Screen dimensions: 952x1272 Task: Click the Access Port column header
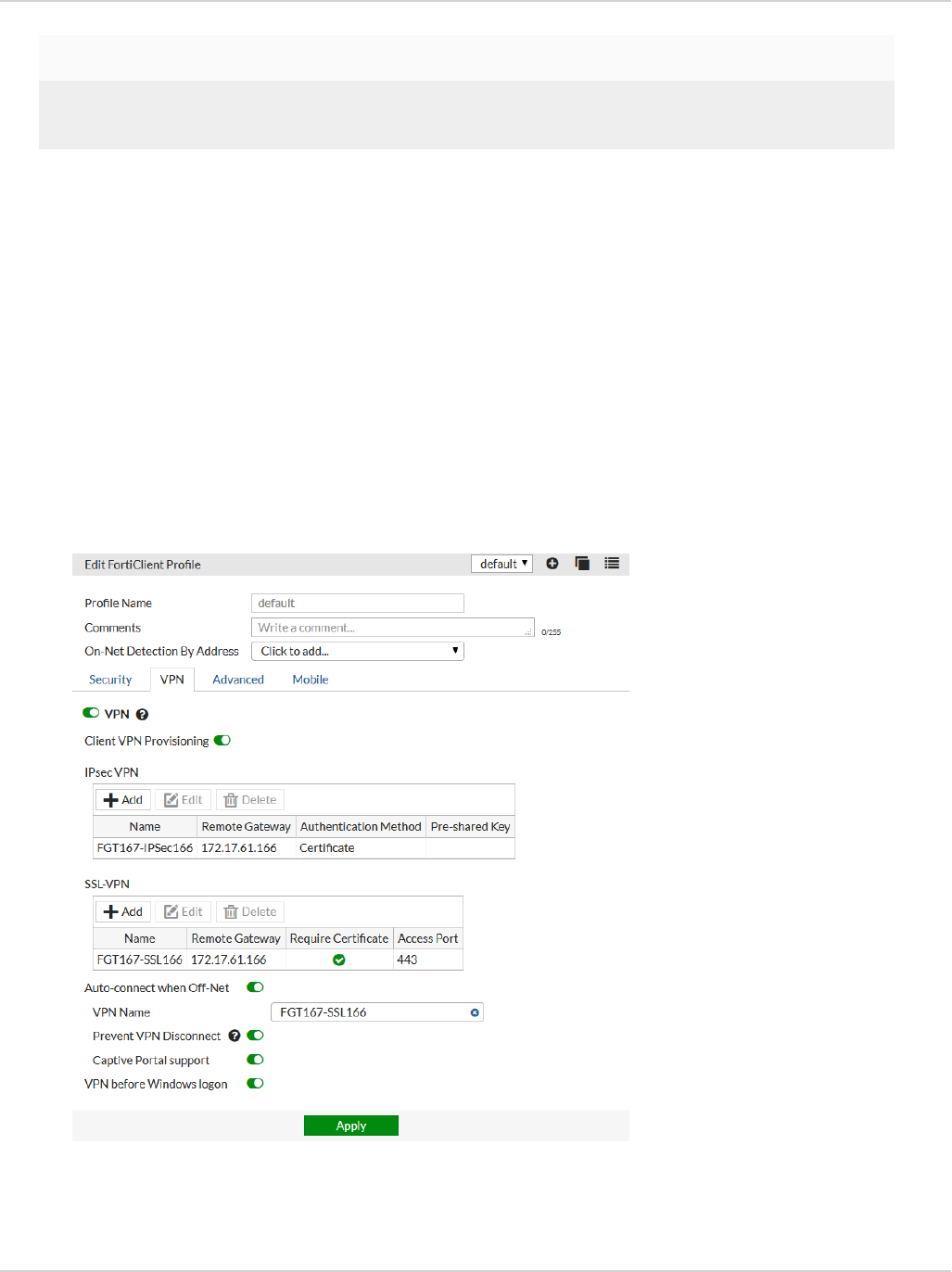click(428, 939)
